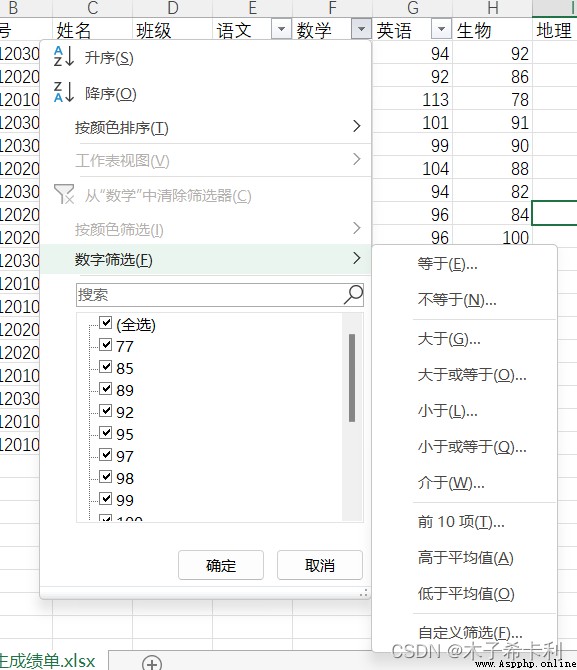Select column D header
Viewport: 577px width, 670px height.
tap(172, 8)
